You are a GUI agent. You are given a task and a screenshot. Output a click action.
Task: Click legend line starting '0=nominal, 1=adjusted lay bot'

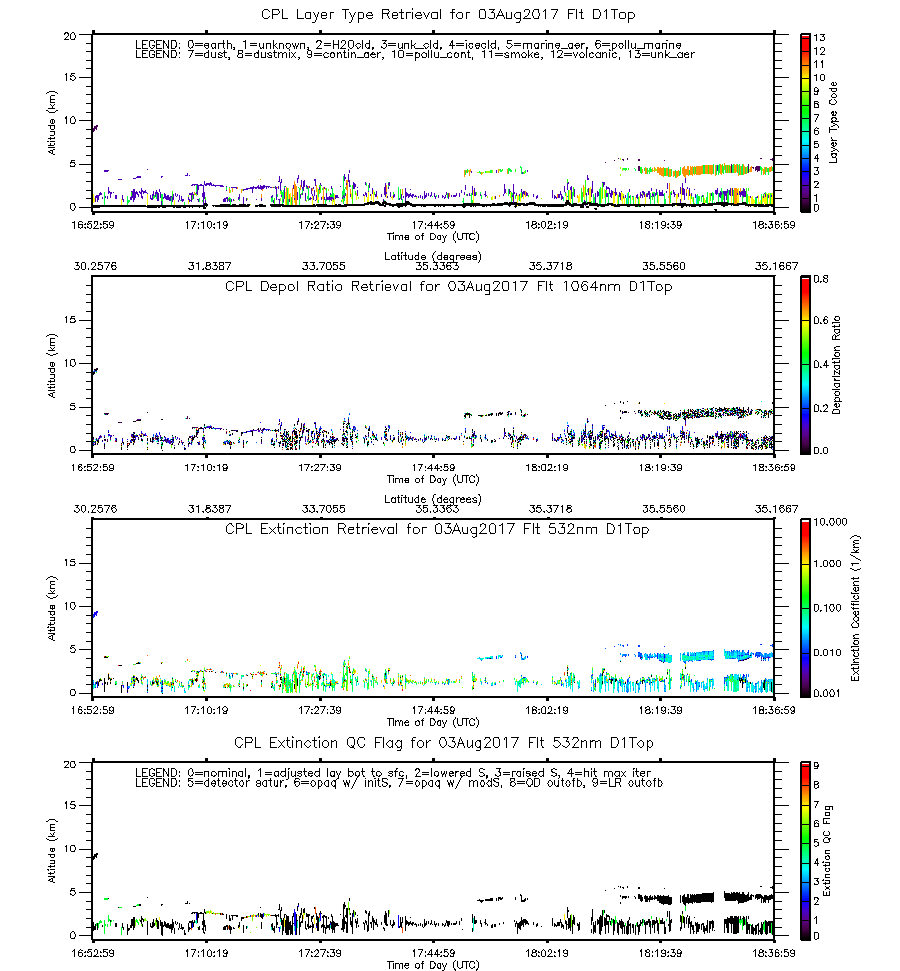click(x=393, y=773)
